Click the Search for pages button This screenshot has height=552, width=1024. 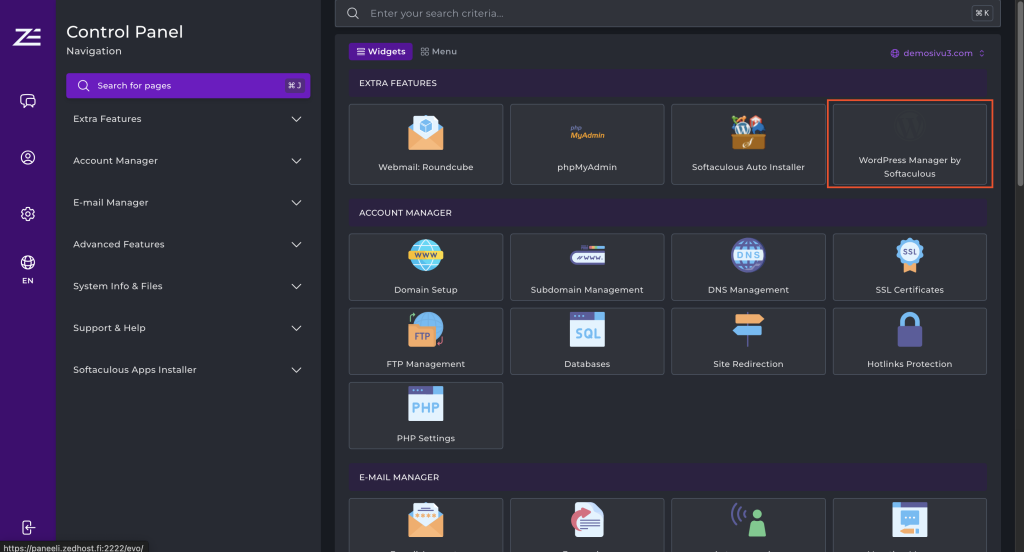pyautogui.click(x=188, y=86)
